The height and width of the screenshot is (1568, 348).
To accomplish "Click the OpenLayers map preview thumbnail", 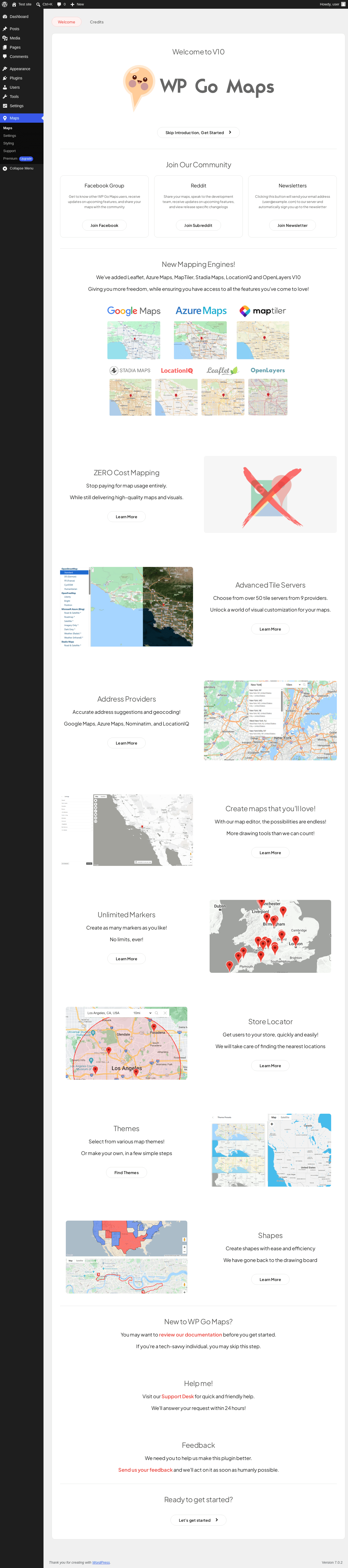I will [268, 397].
